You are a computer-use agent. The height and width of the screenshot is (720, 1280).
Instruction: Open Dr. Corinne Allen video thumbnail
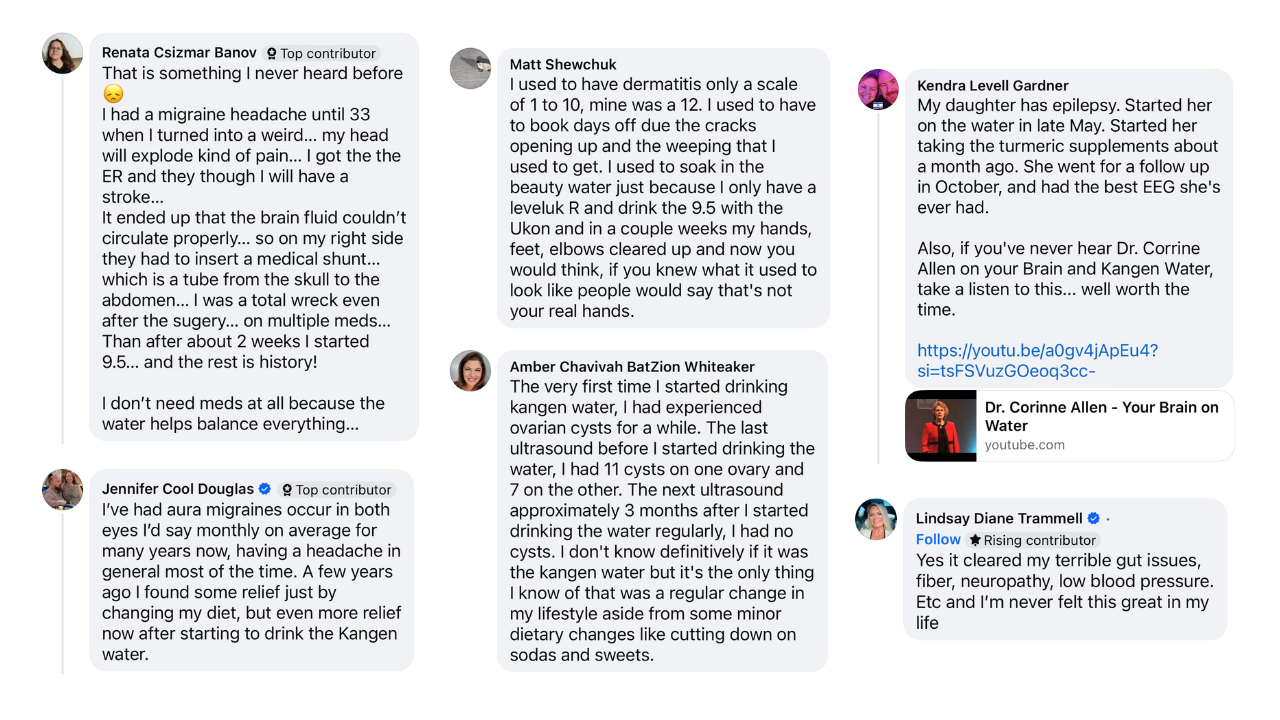(x=940, y=425)
